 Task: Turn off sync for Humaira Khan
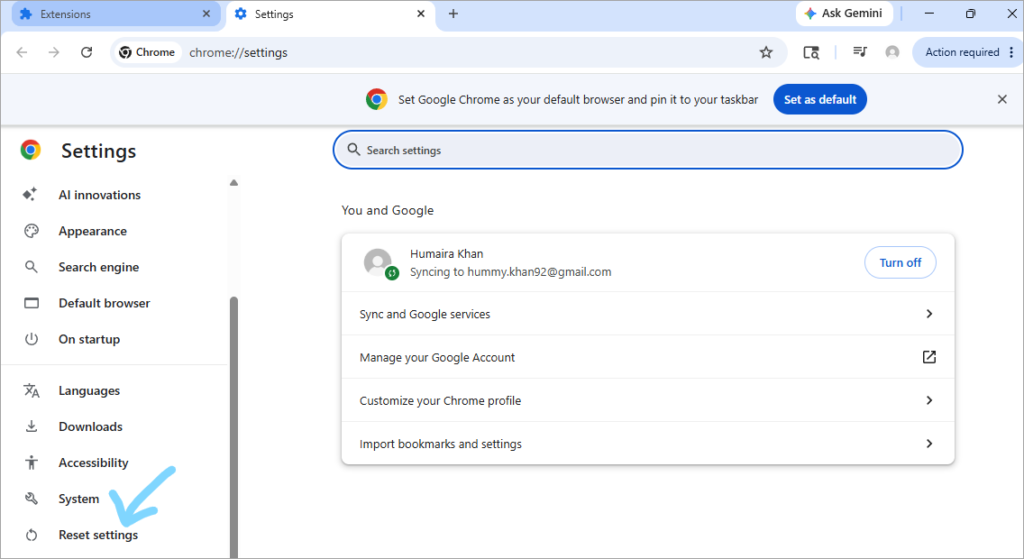point(900,263)
